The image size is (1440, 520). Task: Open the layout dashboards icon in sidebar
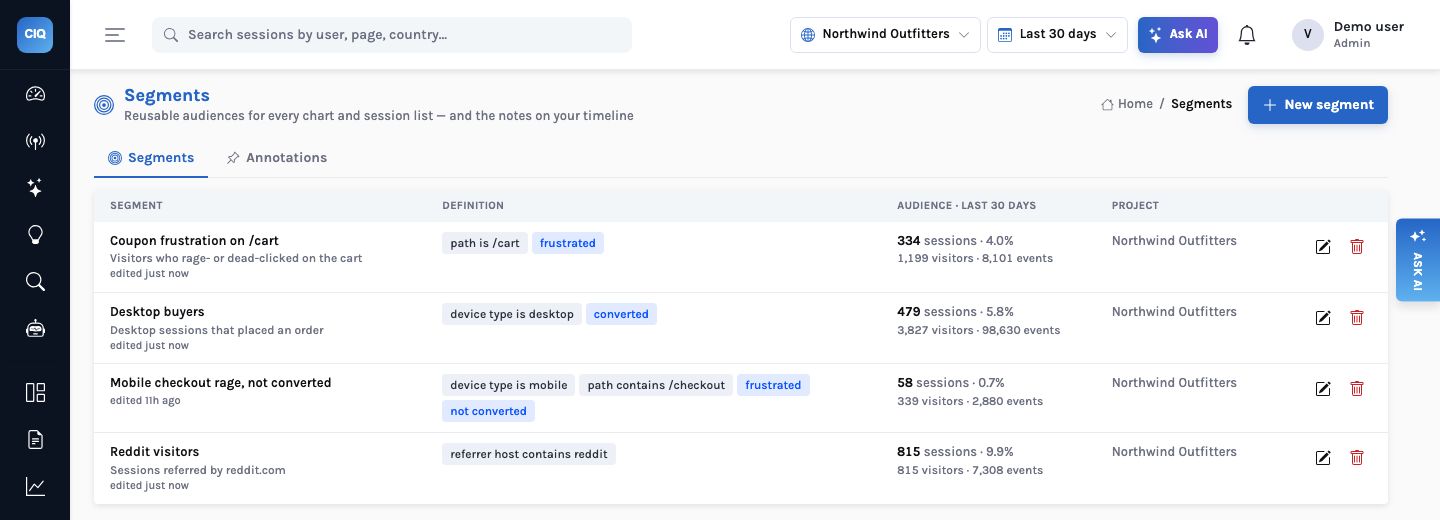pyautogui.click(x=35, y=392)
